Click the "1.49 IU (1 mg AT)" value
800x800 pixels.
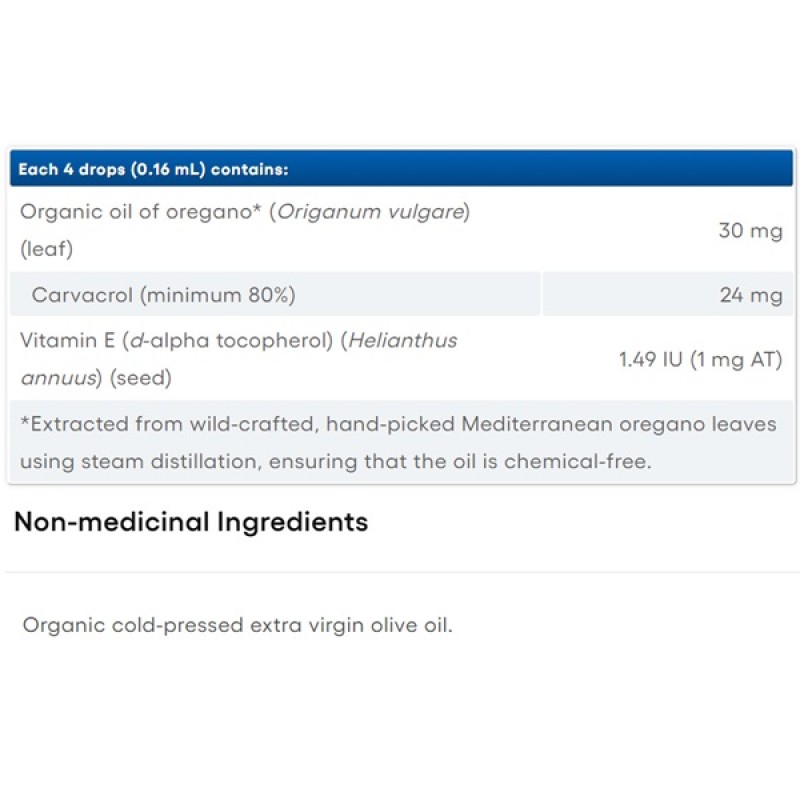pyautogui.click(x=700, y=359)
